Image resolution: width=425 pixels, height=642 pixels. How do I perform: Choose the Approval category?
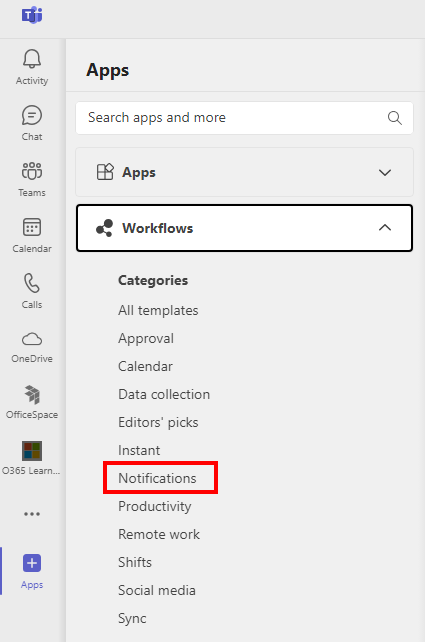tap(146, 339)
